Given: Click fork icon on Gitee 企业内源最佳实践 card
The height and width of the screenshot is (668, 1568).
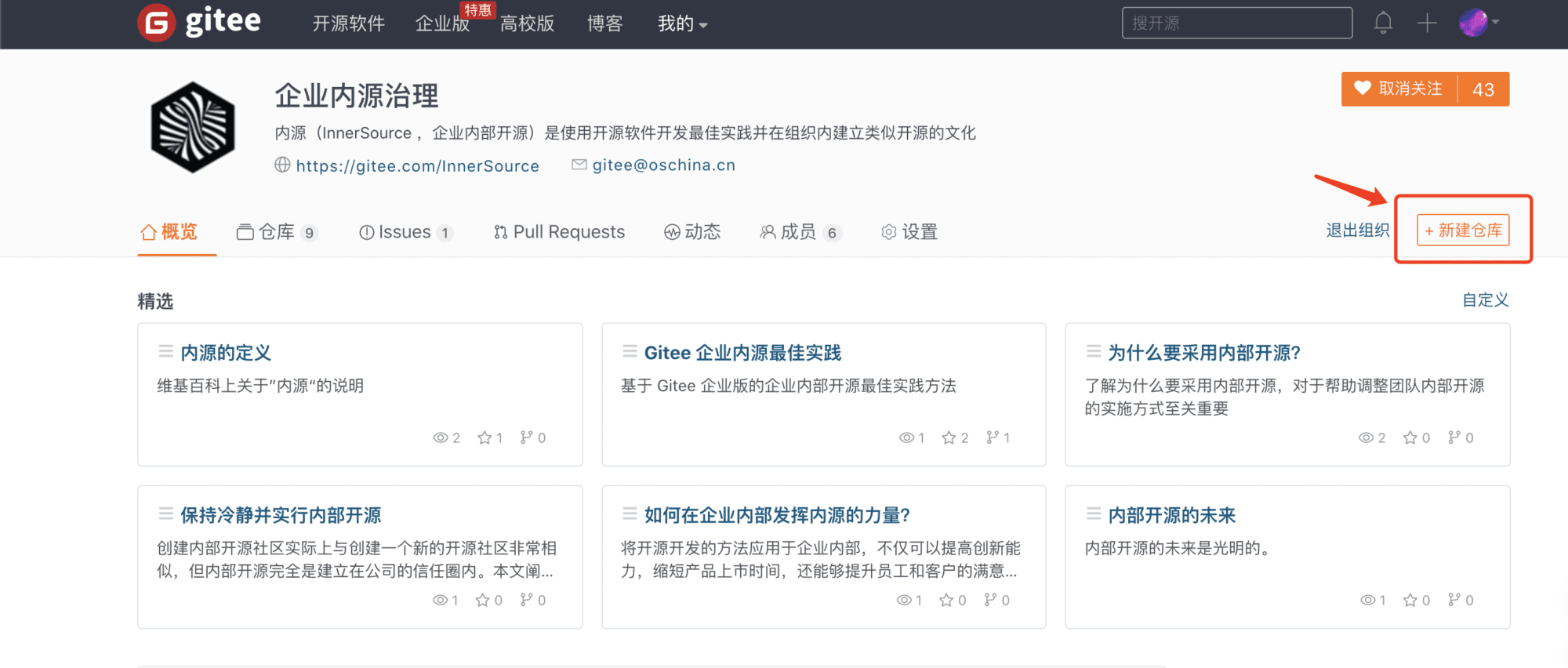Looking at the screenshot, I should [x=993, y=437].
